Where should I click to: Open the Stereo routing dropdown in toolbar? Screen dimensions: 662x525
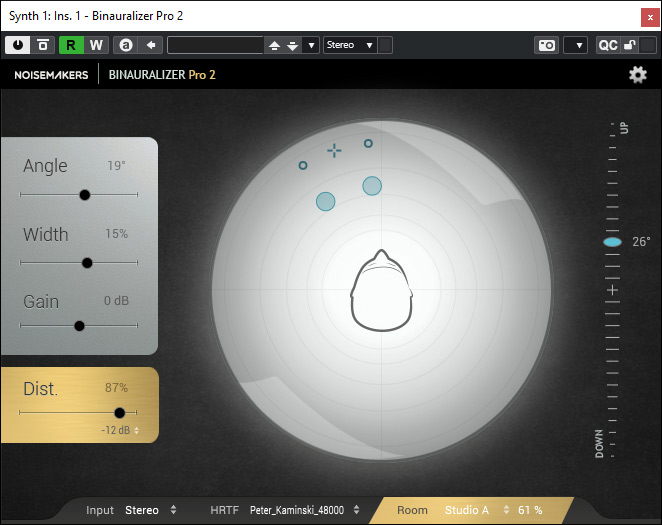pyautogui.click(x=350, y=45)
